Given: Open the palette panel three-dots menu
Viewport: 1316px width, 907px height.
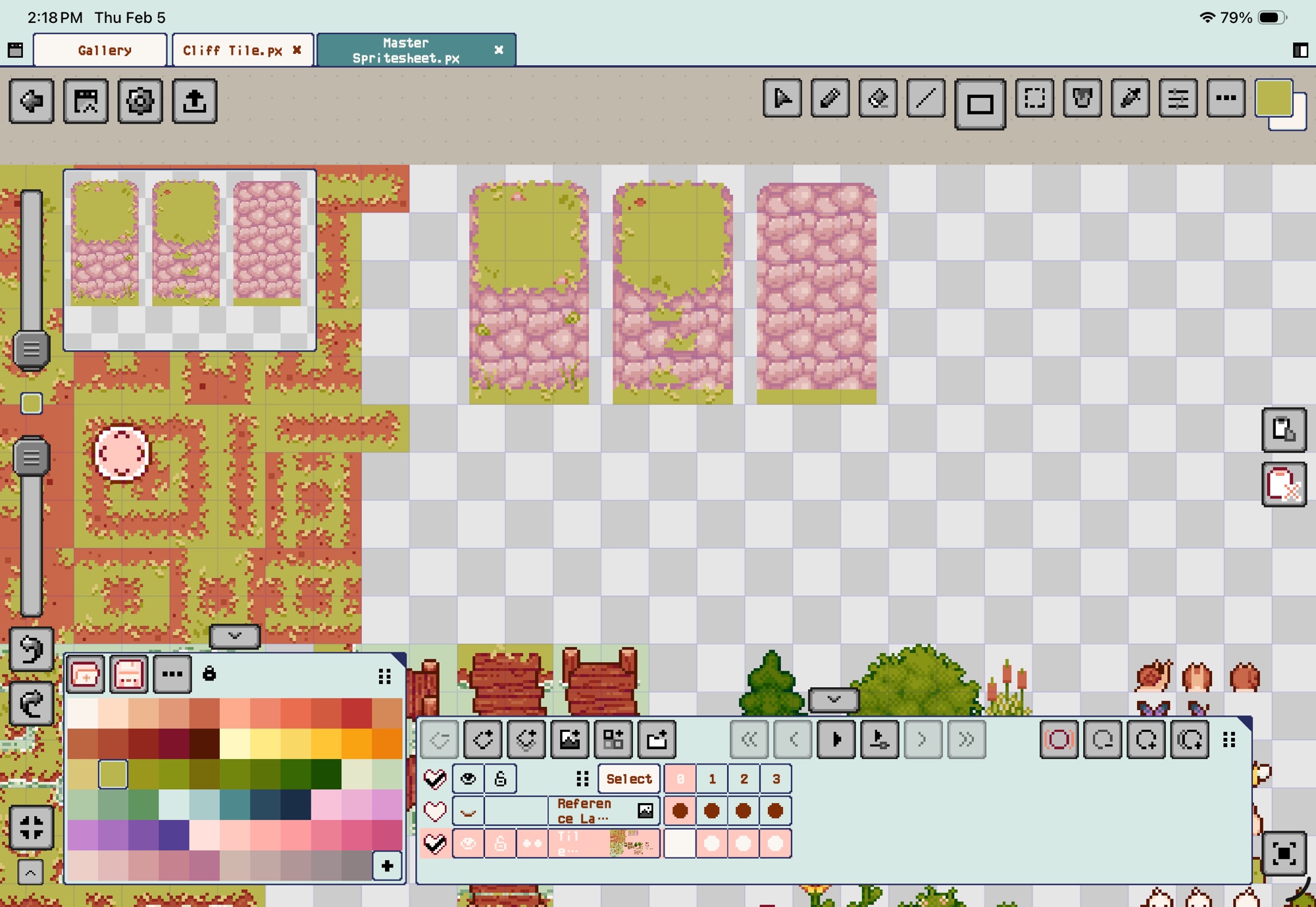Looking at the screenshot, I should click(172, 674).
